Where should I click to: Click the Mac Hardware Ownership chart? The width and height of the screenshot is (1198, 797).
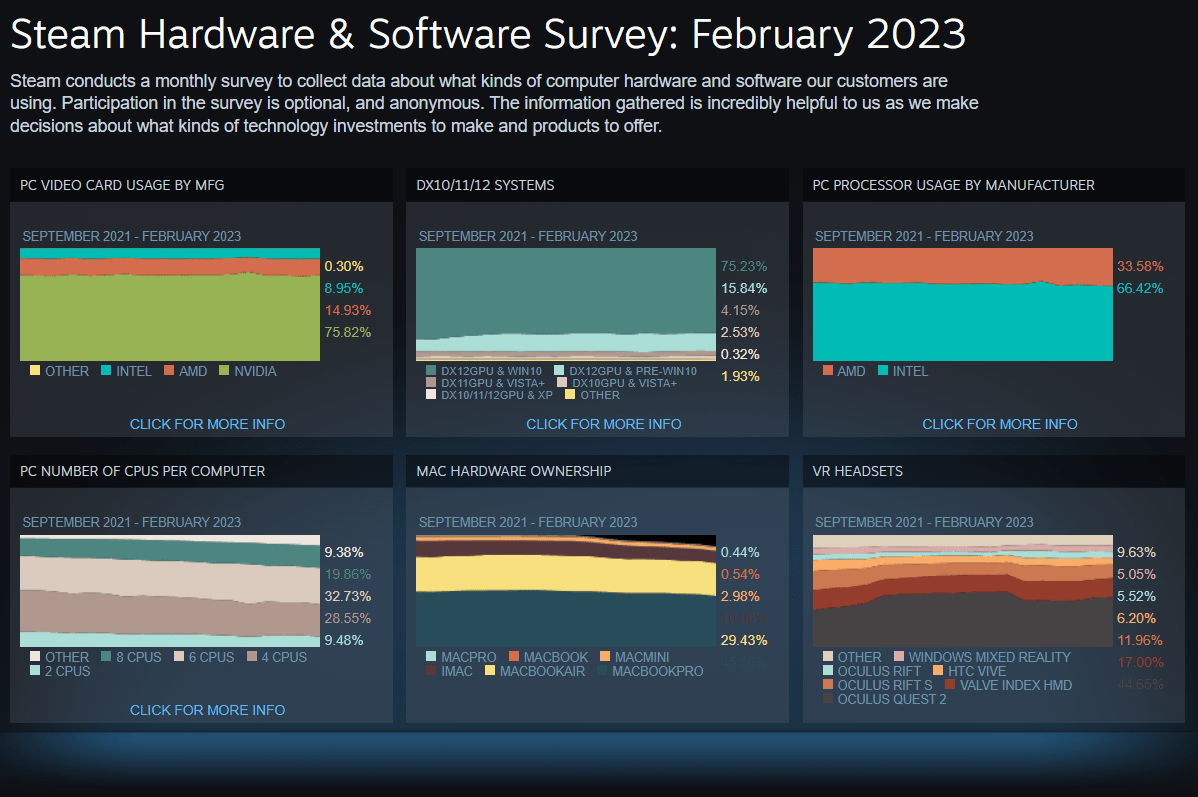pyautogui.click(x=566, y=590)
